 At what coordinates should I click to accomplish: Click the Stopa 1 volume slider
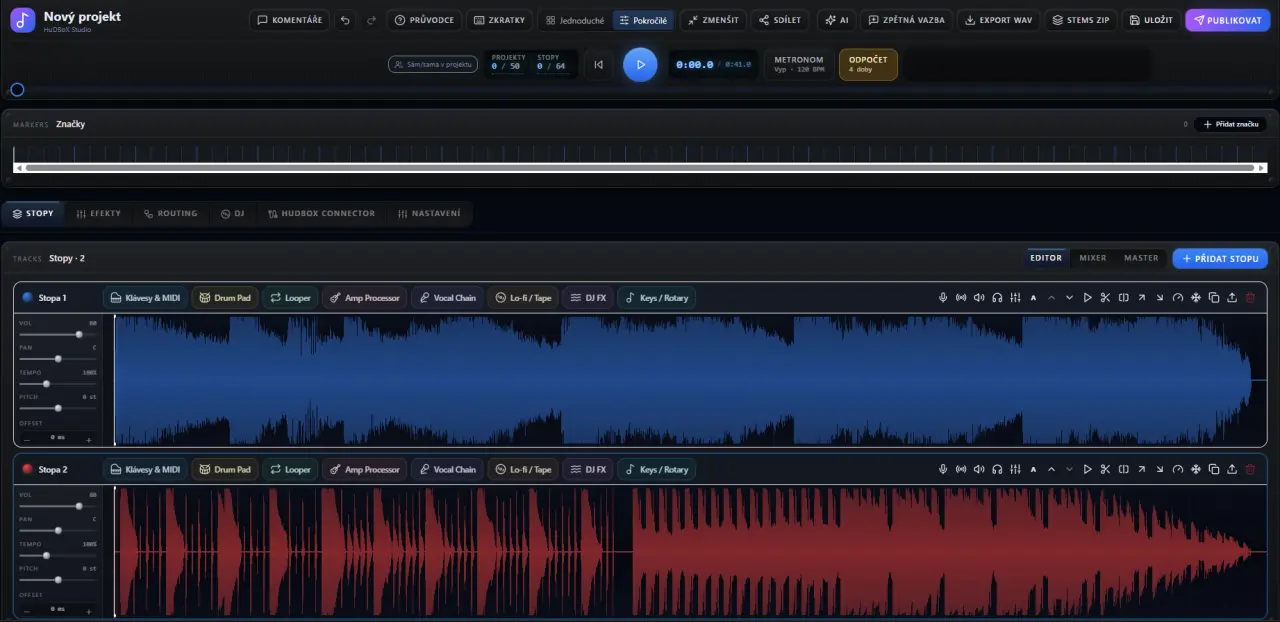coord(58,334)
